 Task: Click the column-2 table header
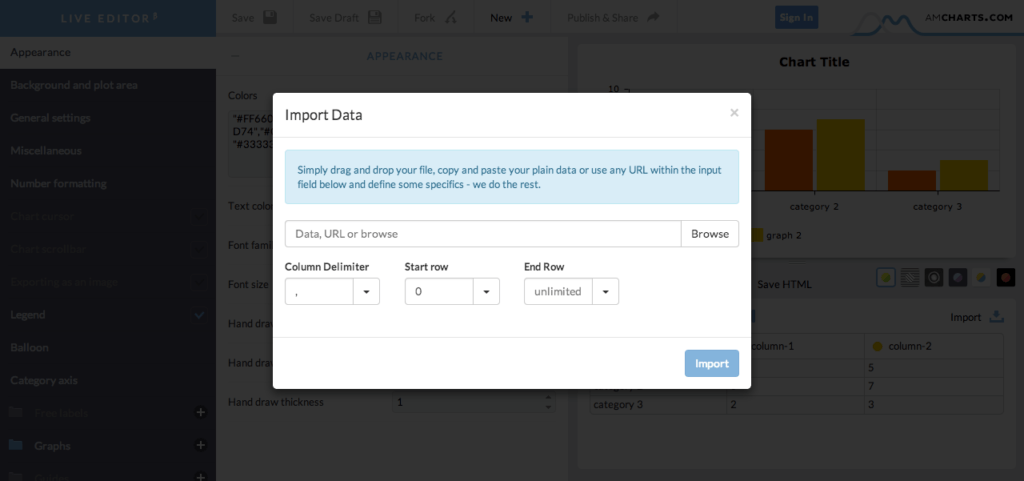pos(934,347)
